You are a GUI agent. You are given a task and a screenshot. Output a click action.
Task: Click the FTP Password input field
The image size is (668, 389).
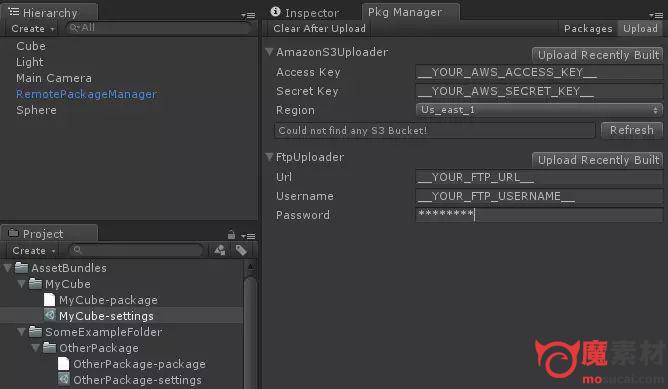click(x=539, y=214)
